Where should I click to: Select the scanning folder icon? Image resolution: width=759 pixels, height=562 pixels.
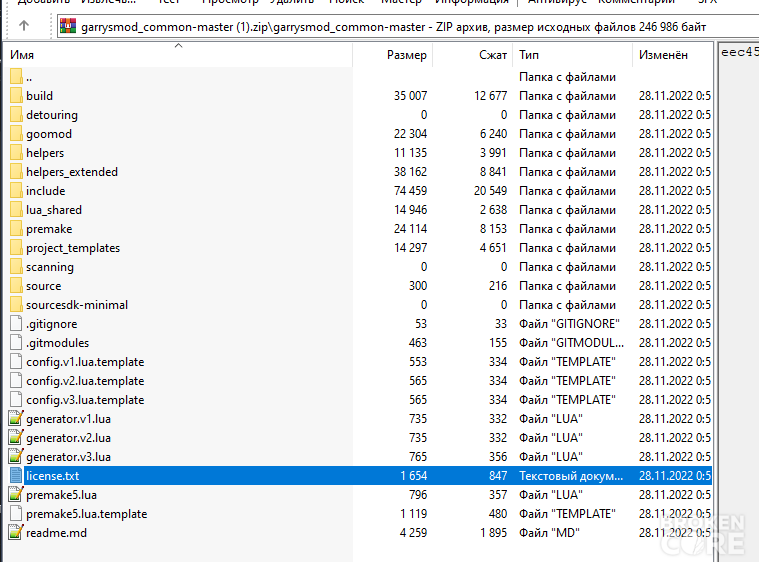16,266
